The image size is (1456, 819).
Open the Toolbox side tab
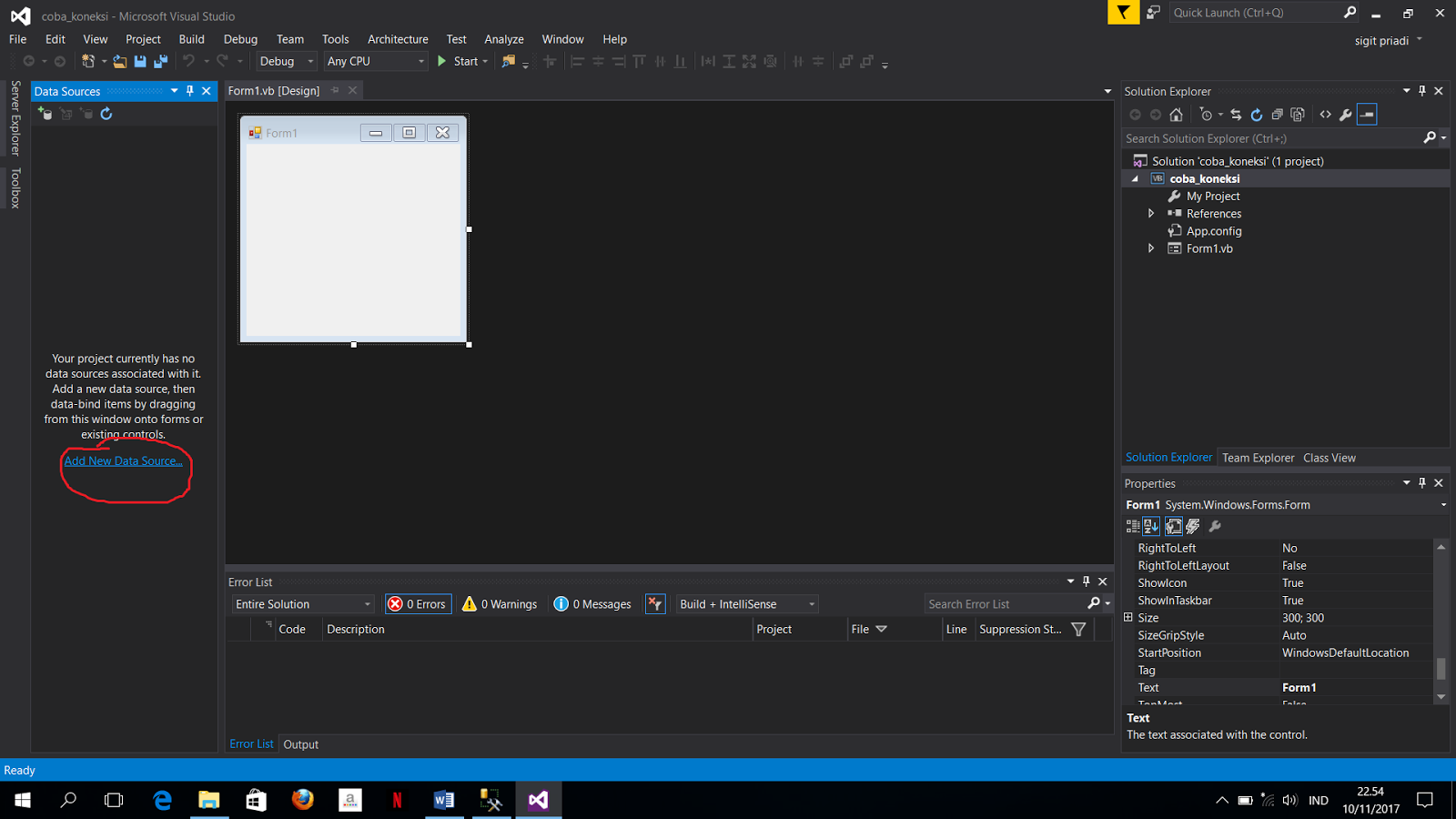click(15, 188)
